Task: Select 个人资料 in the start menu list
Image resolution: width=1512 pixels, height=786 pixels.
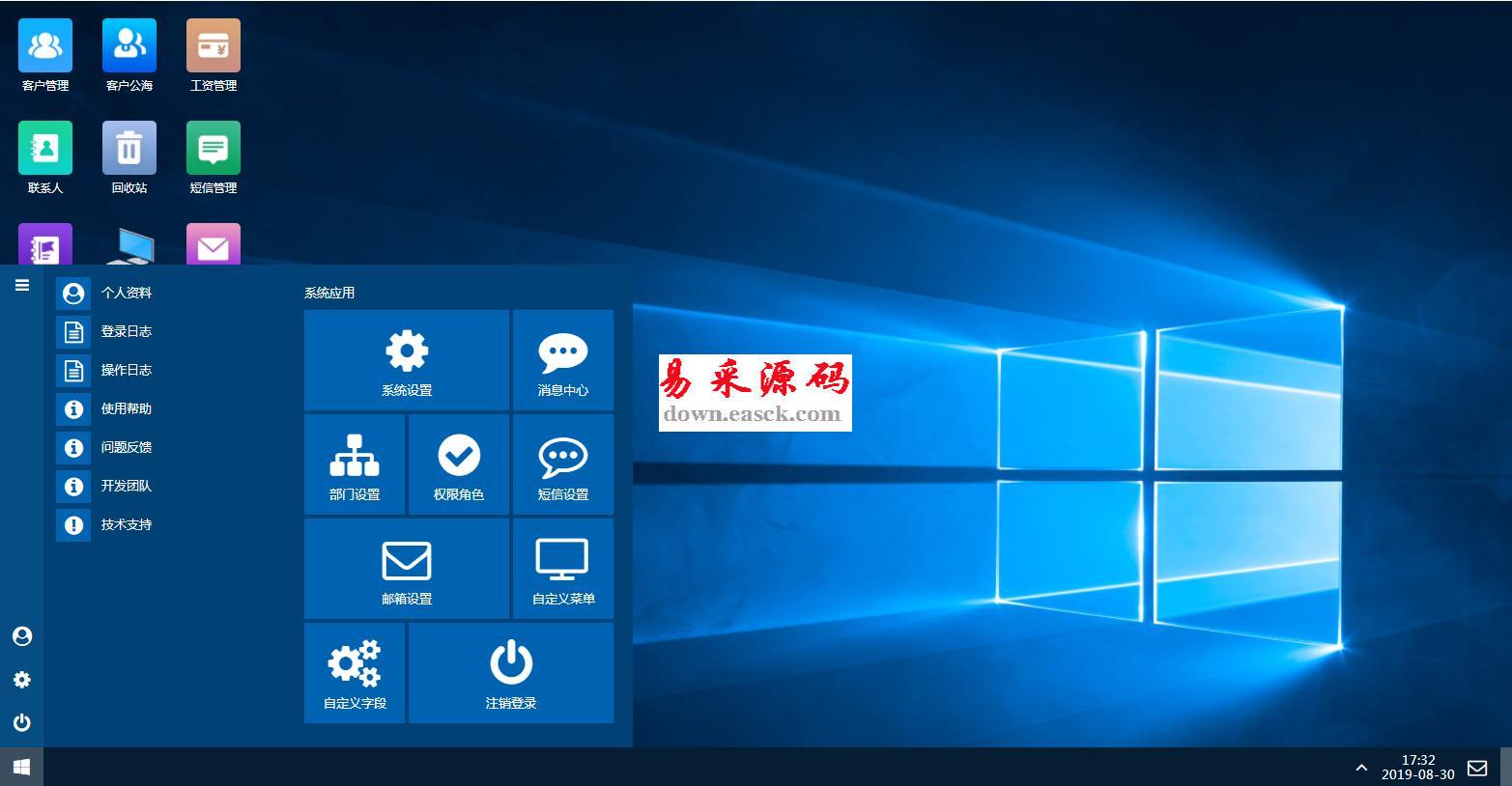Action: [x=126, y=293]
